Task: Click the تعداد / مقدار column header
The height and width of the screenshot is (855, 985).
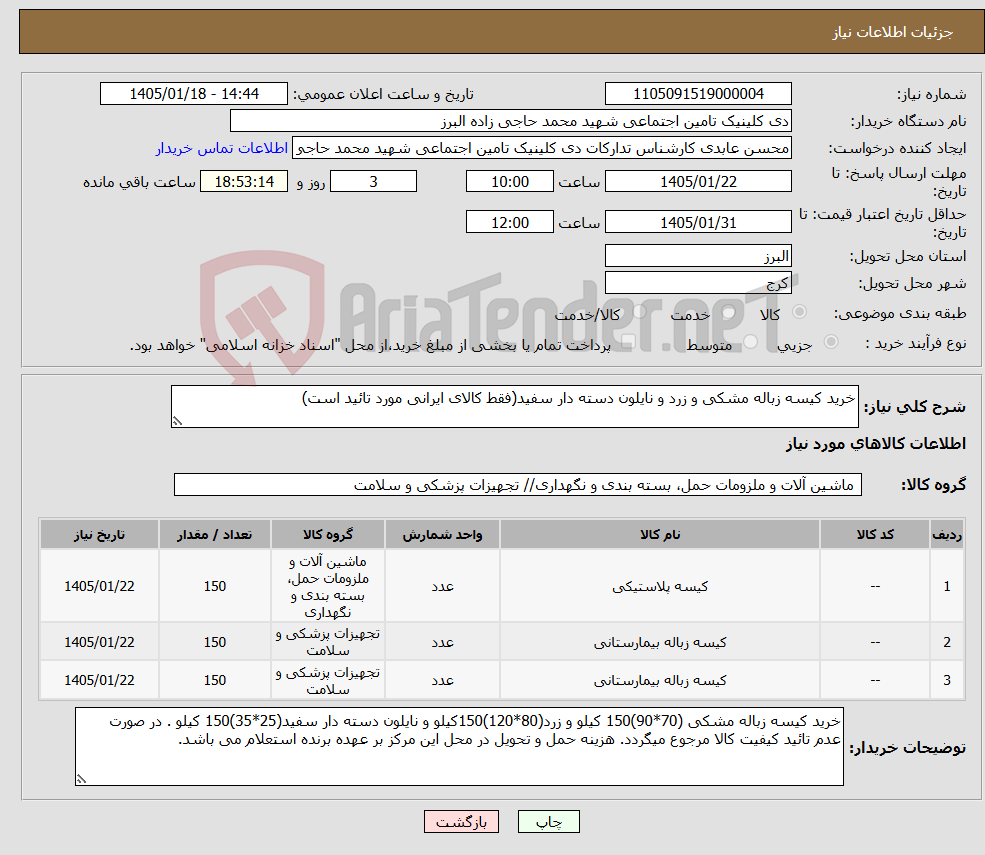Action: [x=214, y=534]
